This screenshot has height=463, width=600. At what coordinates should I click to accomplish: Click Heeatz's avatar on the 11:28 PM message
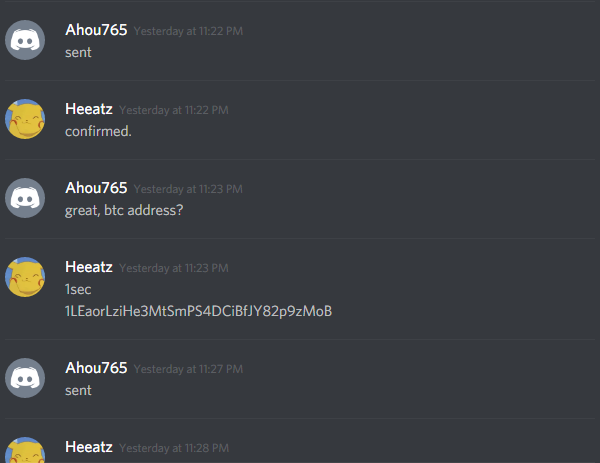point(25,450)
